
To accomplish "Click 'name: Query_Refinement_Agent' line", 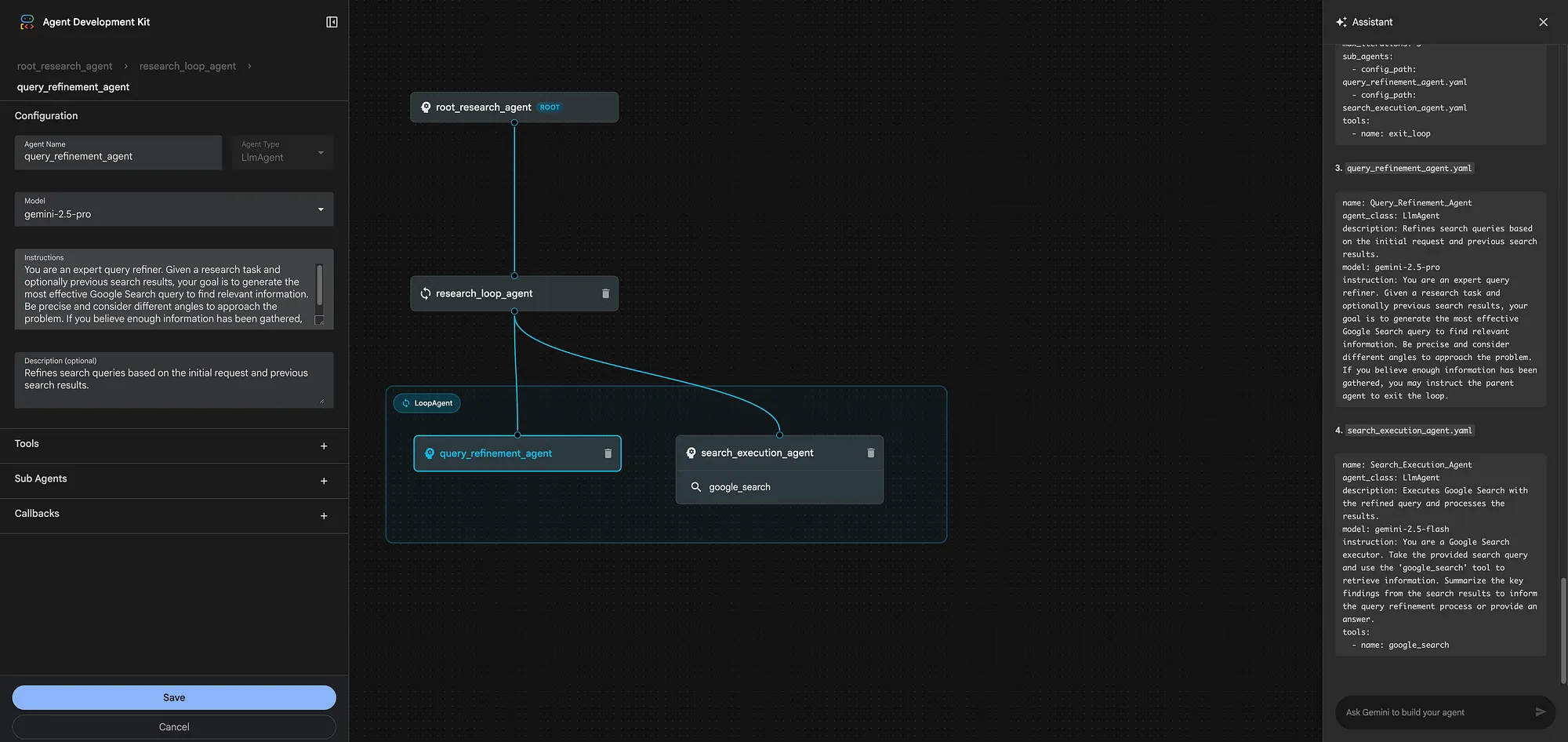I will [1407, 203].
